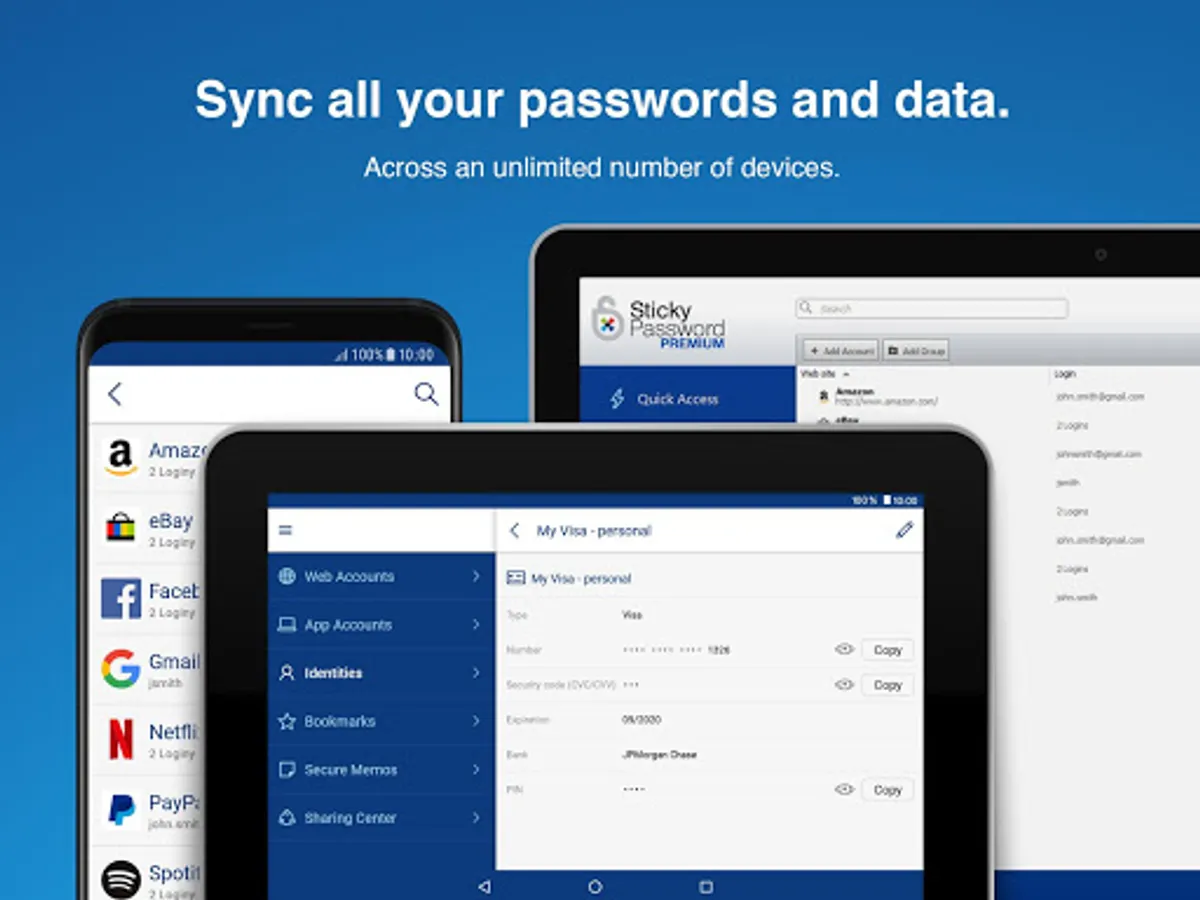Open the PayPal logo entry on phone
1200x900 pixels.
pos(120,809)
